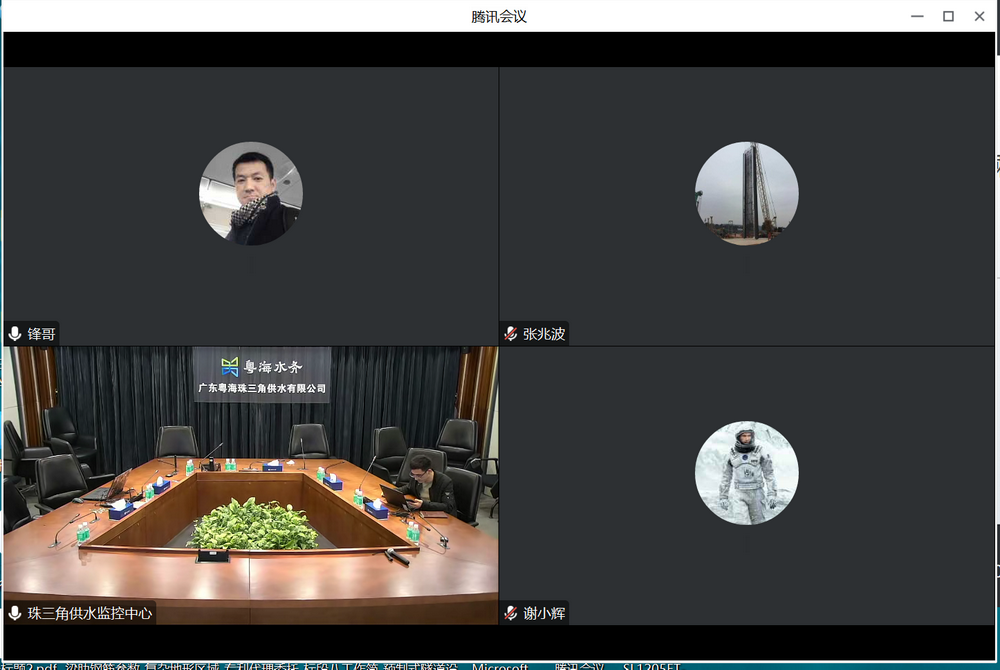Click the 谢小辉 name label
The width and height of the screenshot is (1000, 670).
544,613
